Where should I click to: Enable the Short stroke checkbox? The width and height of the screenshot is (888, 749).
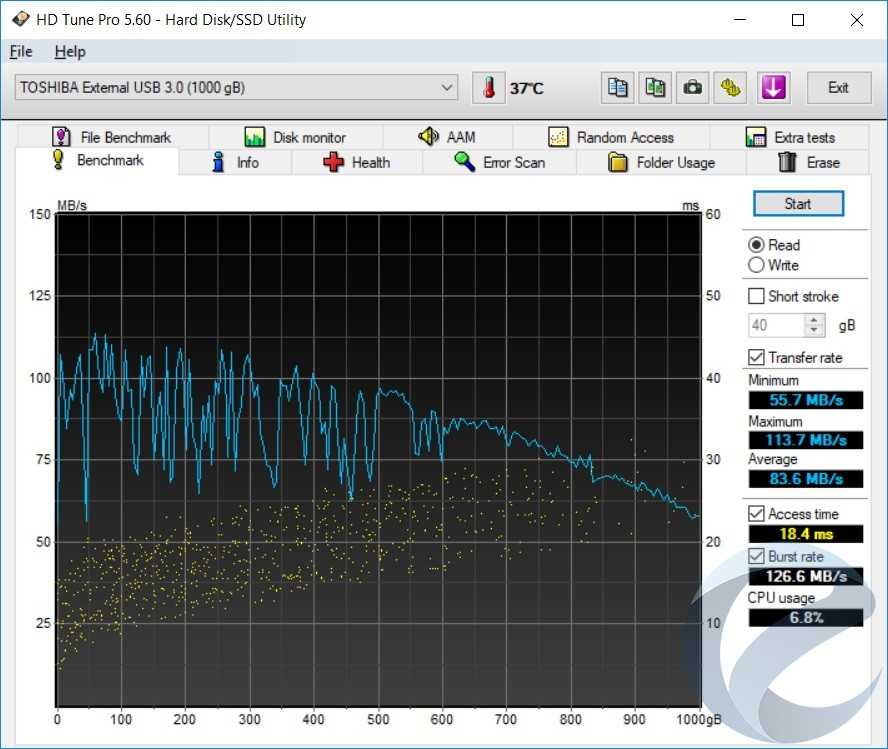(757, 296)
